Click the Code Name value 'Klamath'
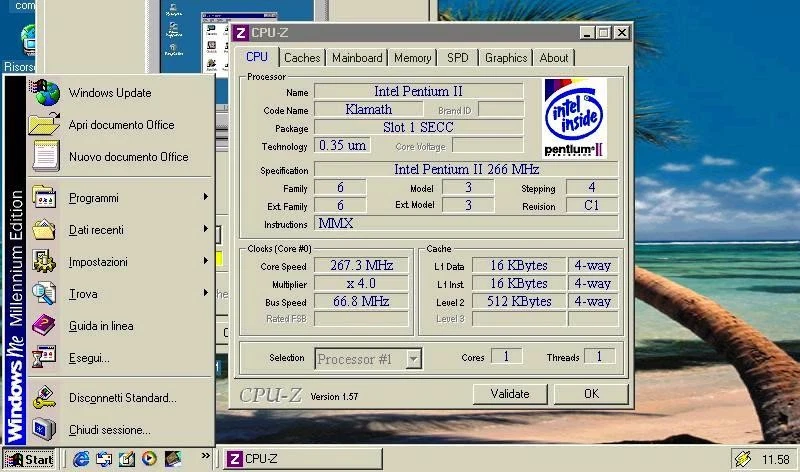The width and height of the screenshot is (800, 472). pos(368,109)
